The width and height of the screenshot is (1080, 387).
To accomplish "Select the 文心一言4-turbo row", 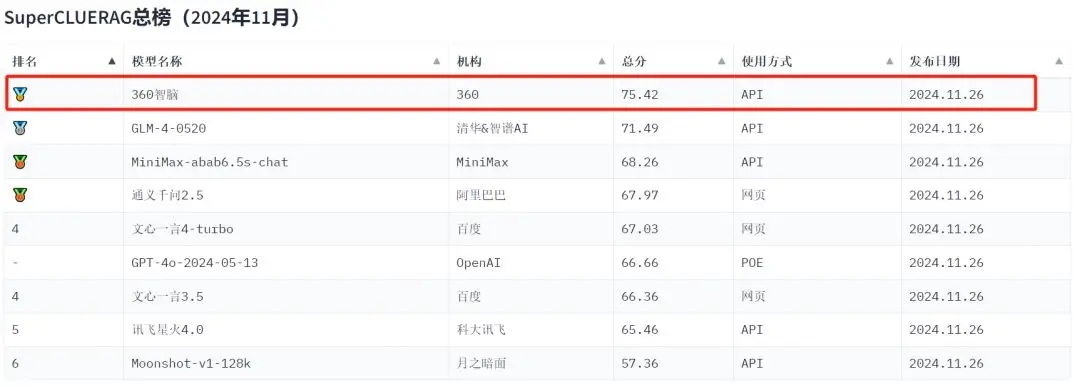I will (537, 229).
